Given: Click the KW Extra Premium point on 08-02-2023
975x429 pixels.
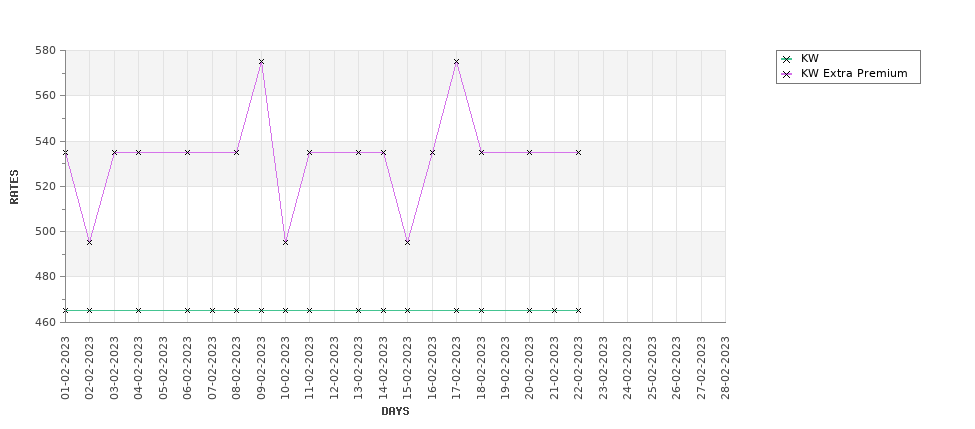Looking at the screenshot, I should point(236,152).
